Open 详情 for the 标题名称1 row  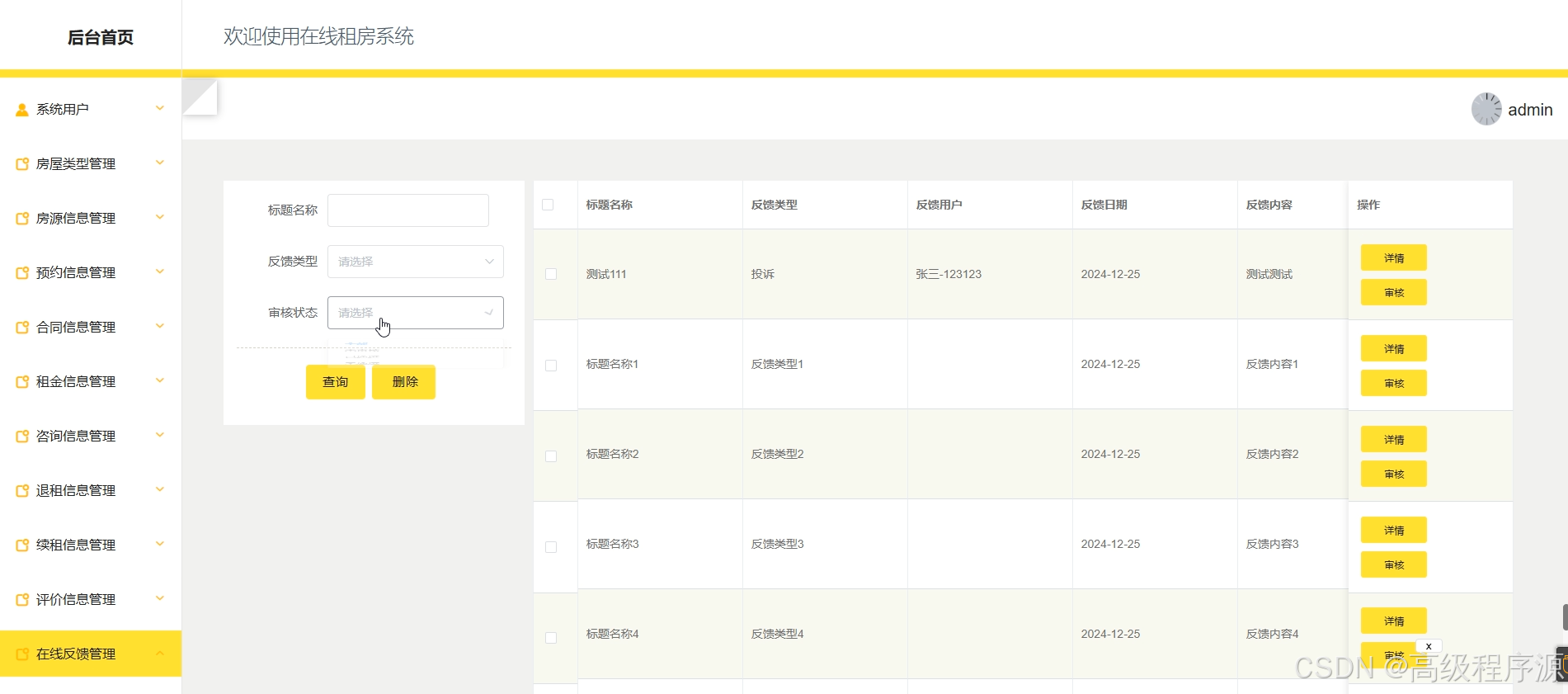point(1394,349)
